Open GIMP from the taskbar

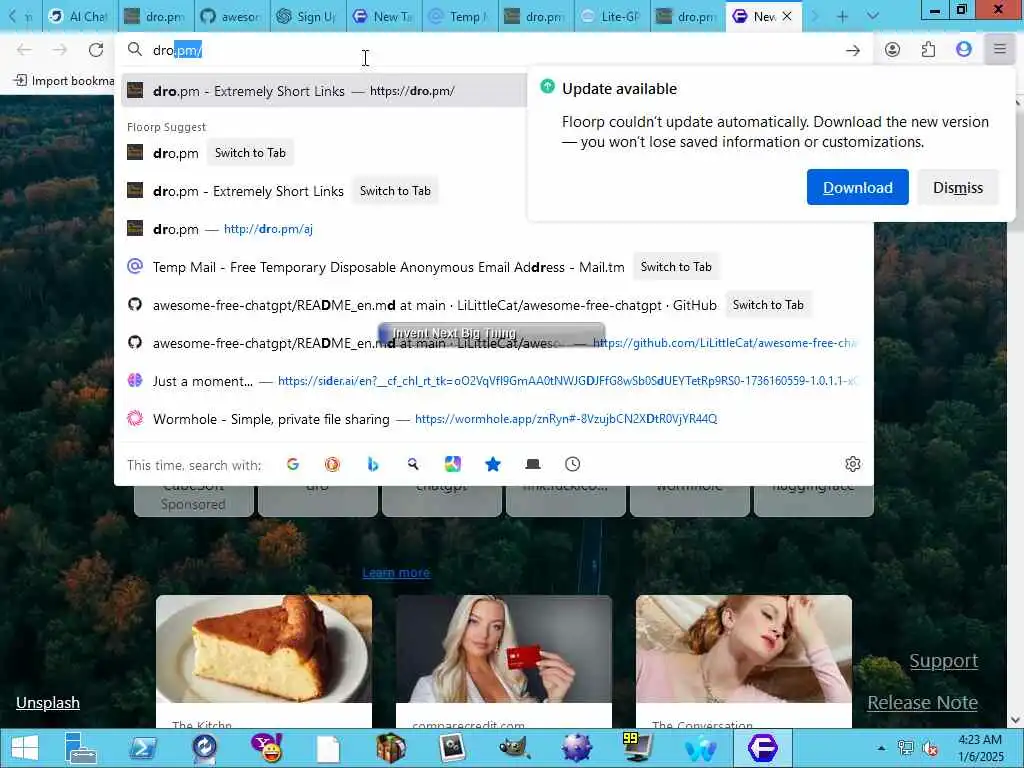point(515,748)
